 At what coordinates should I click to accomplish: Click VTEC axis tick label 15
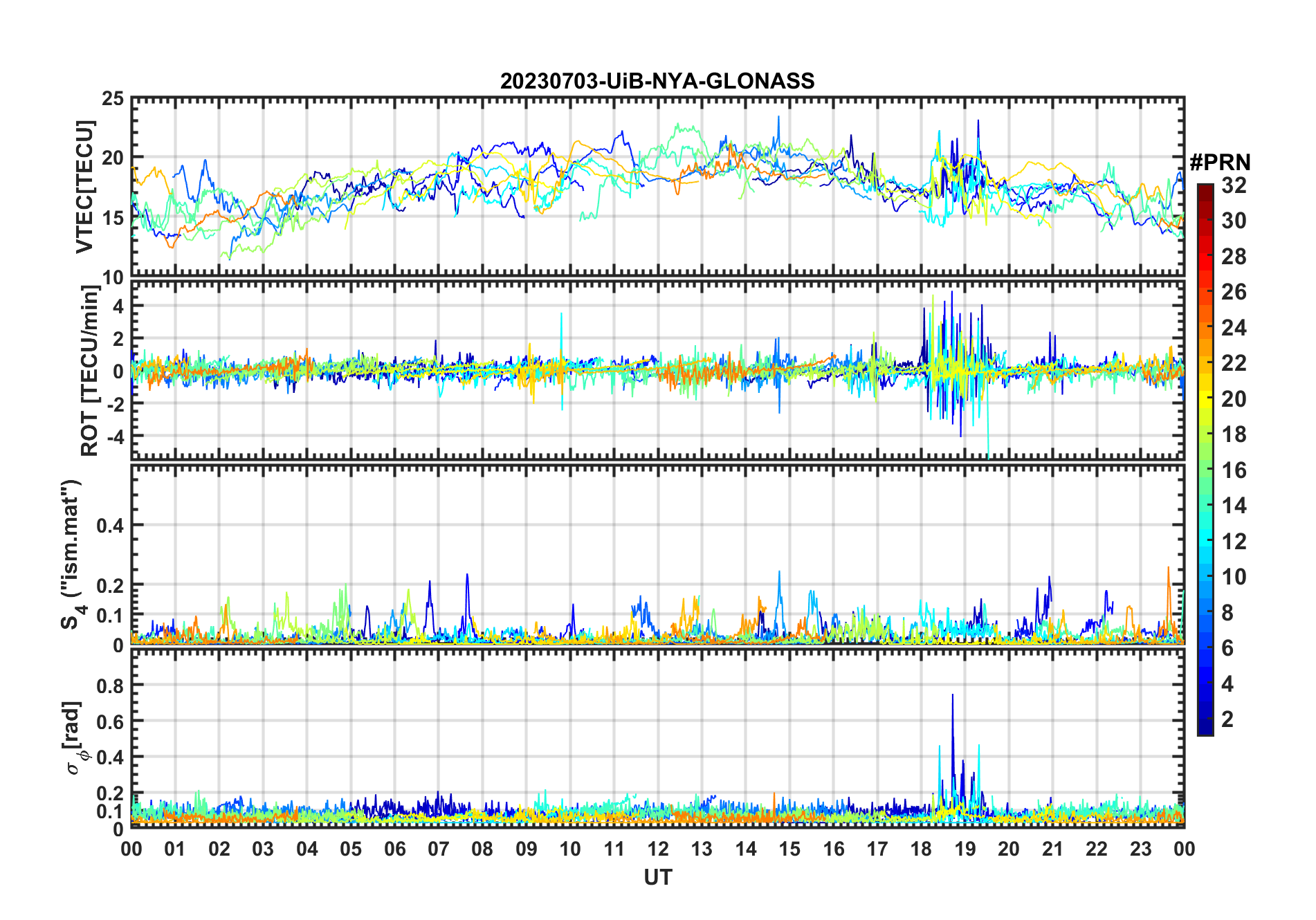[x=113, y=218]
